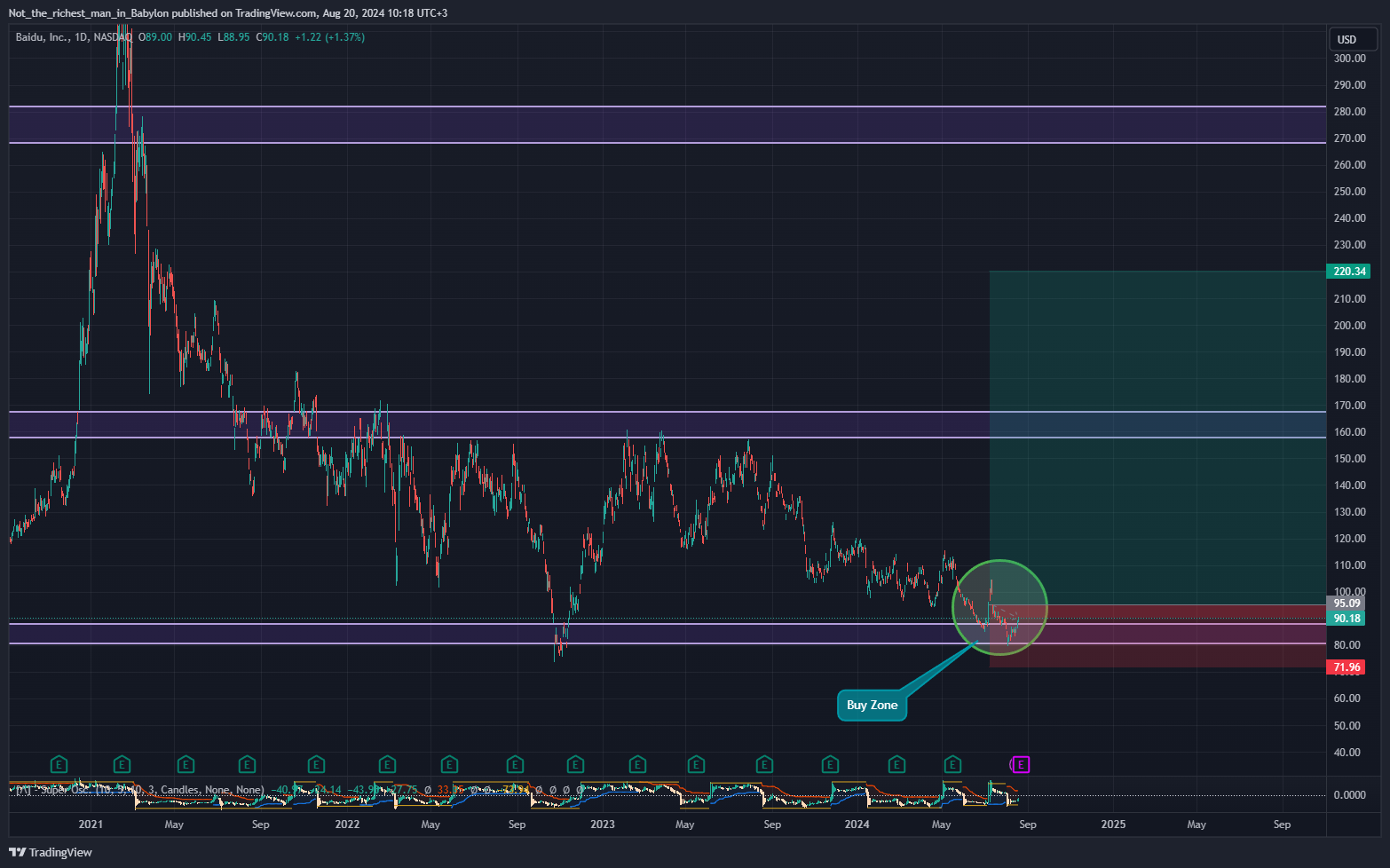
Task: Click the earnings marker nearest May 2021
Action: pos(186,764)
